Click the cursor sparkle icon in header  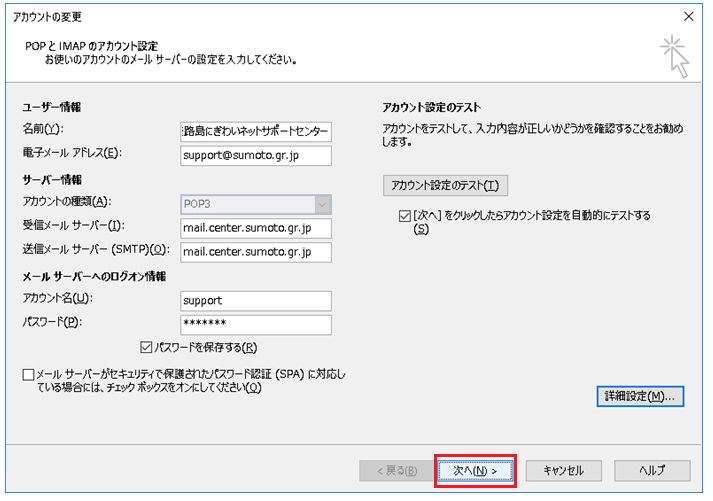point(675,57)
